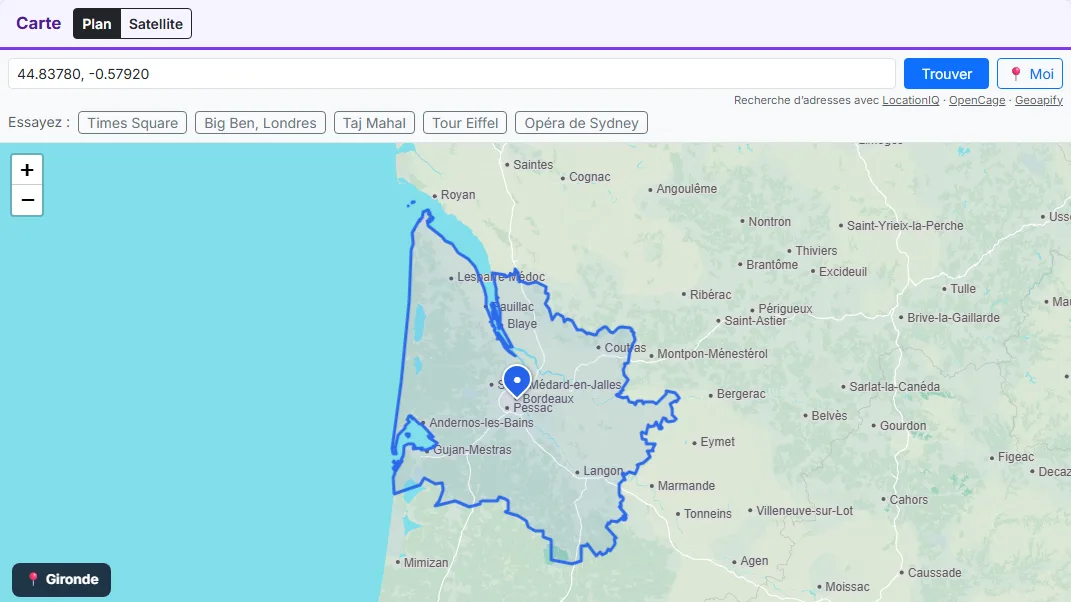
Task: Focus the coordinates search field
Action: point(451,74)
